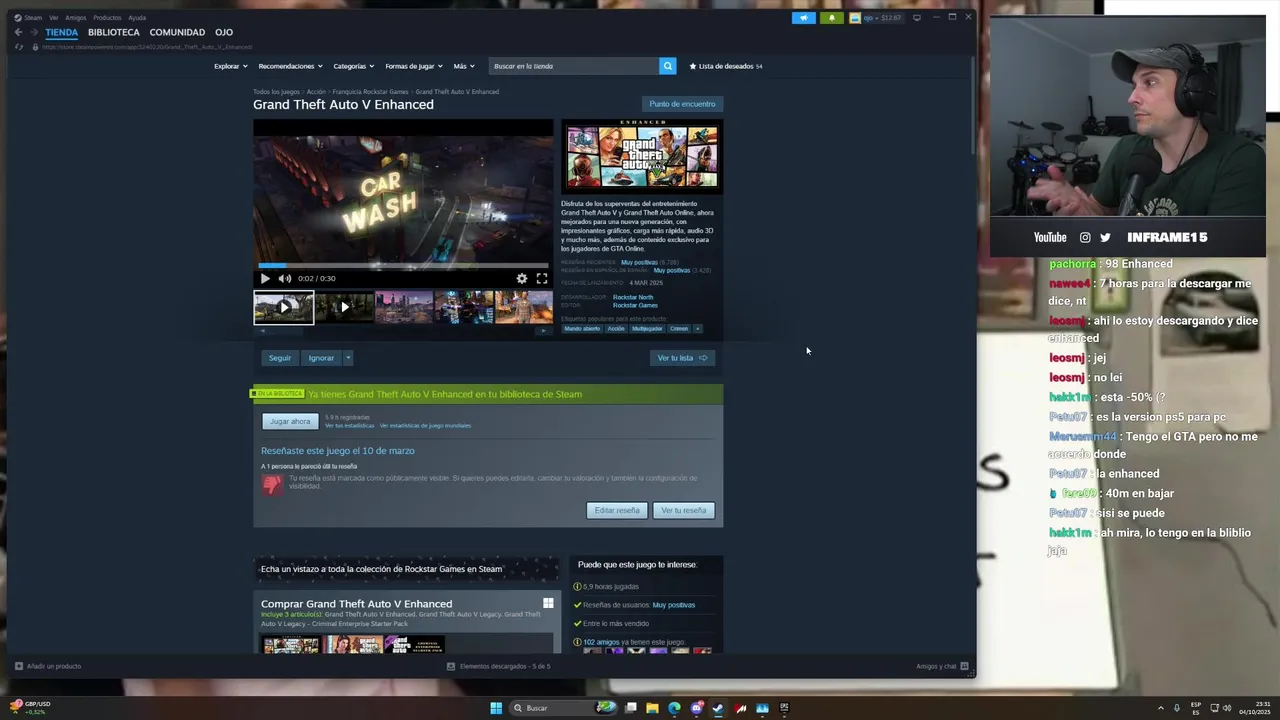Select the TIENDA tab
The image size is (1280, 720).
(x=61, y=32)
